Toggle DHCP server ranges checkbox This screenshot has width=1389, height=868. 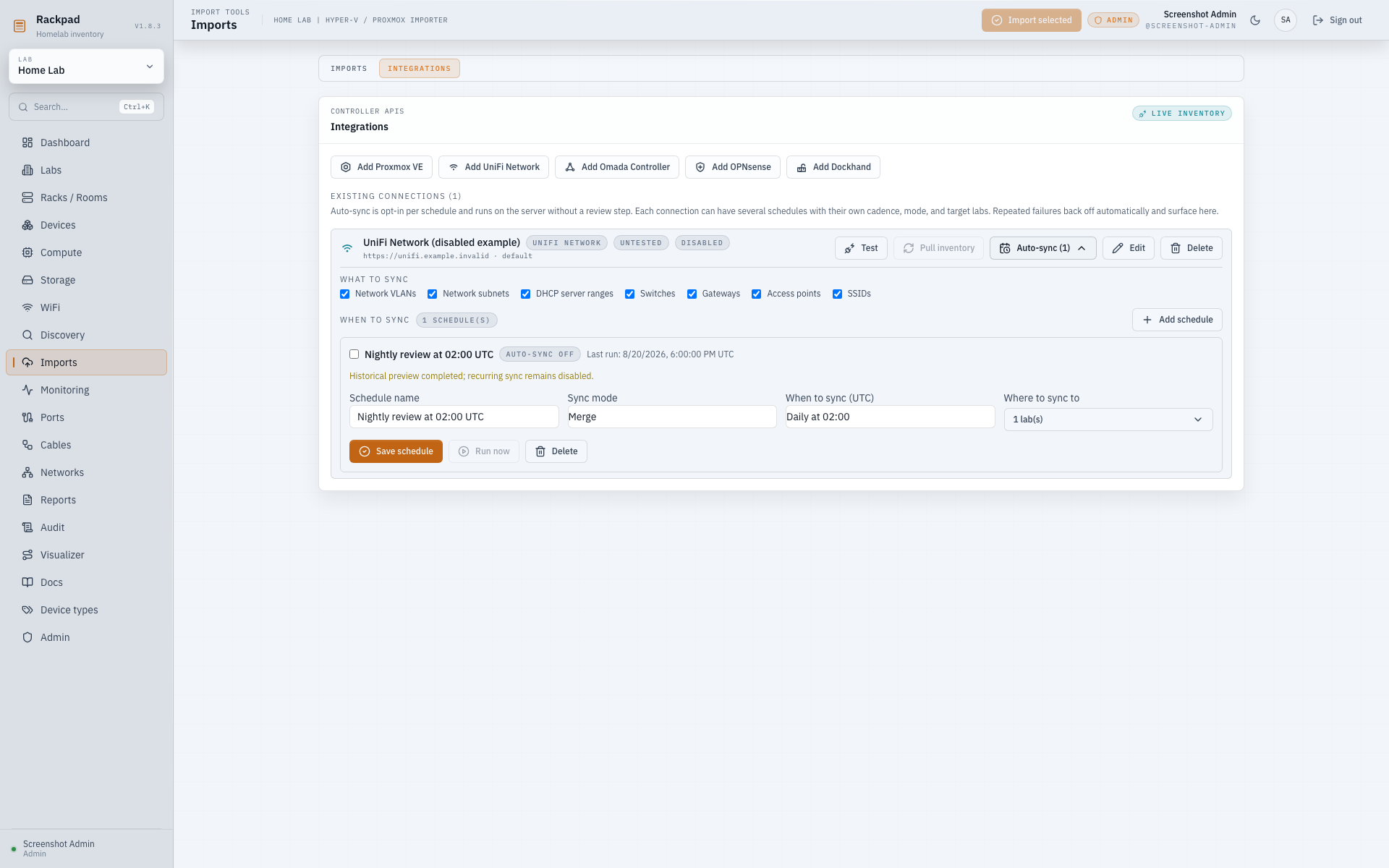526,294
